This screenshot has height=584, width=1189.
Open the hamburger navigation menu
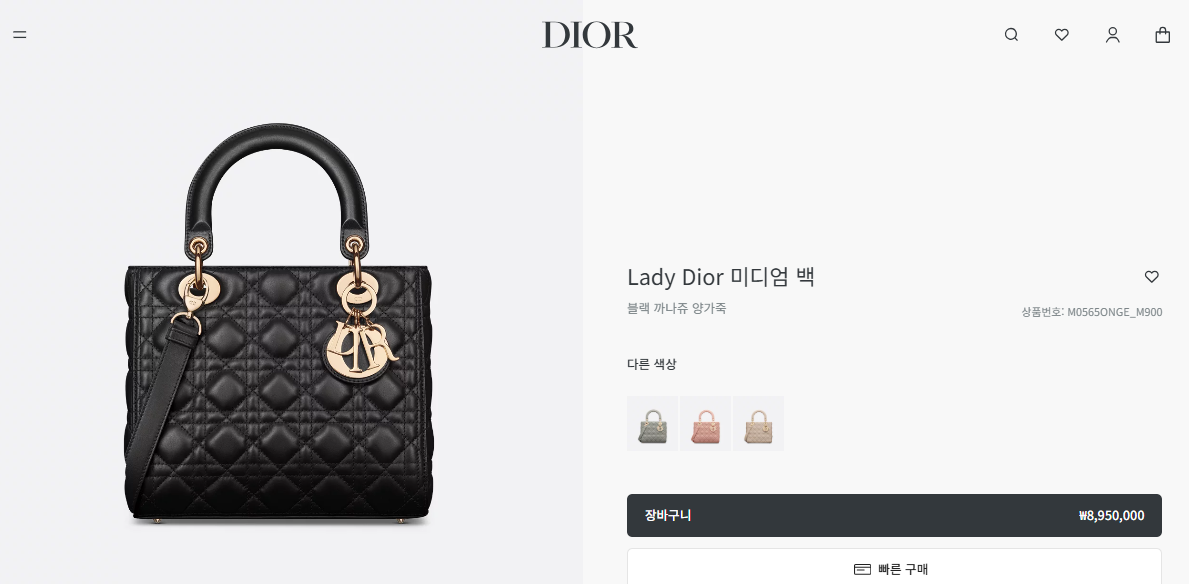[x=20, y=35]
